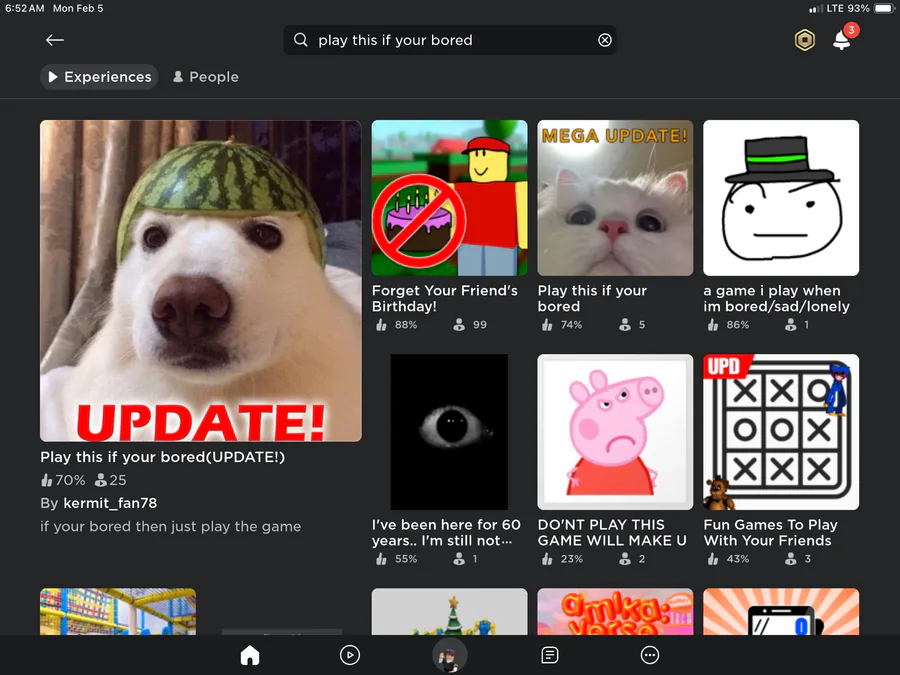Click the 25 players count of featured game
Image resolution: width=900 pixels, height=675 pixels.
pos(110,480)
